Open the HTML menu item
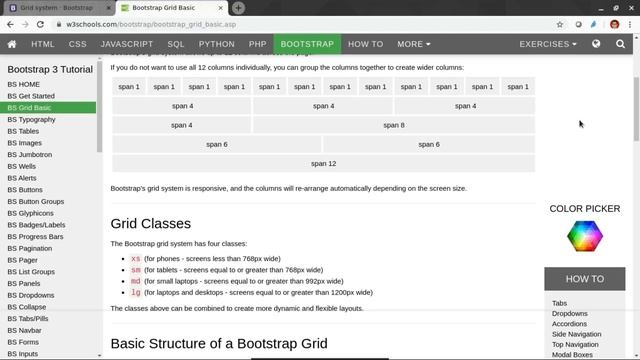This screenshot has height=360, width=640. [43, 44]
